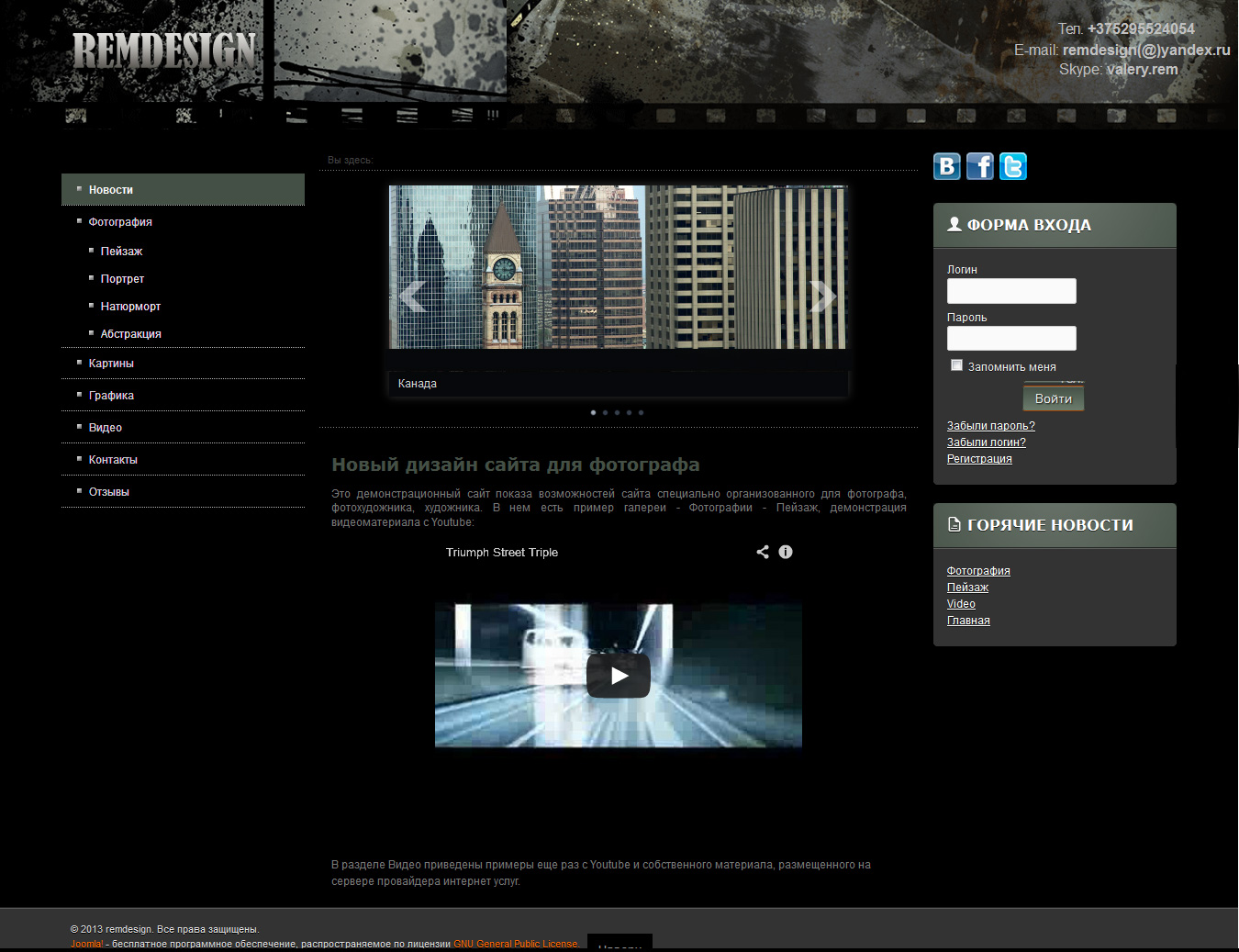
Task: Select the fifth slideshow pagination dot
Action: [x=641, y=413]
